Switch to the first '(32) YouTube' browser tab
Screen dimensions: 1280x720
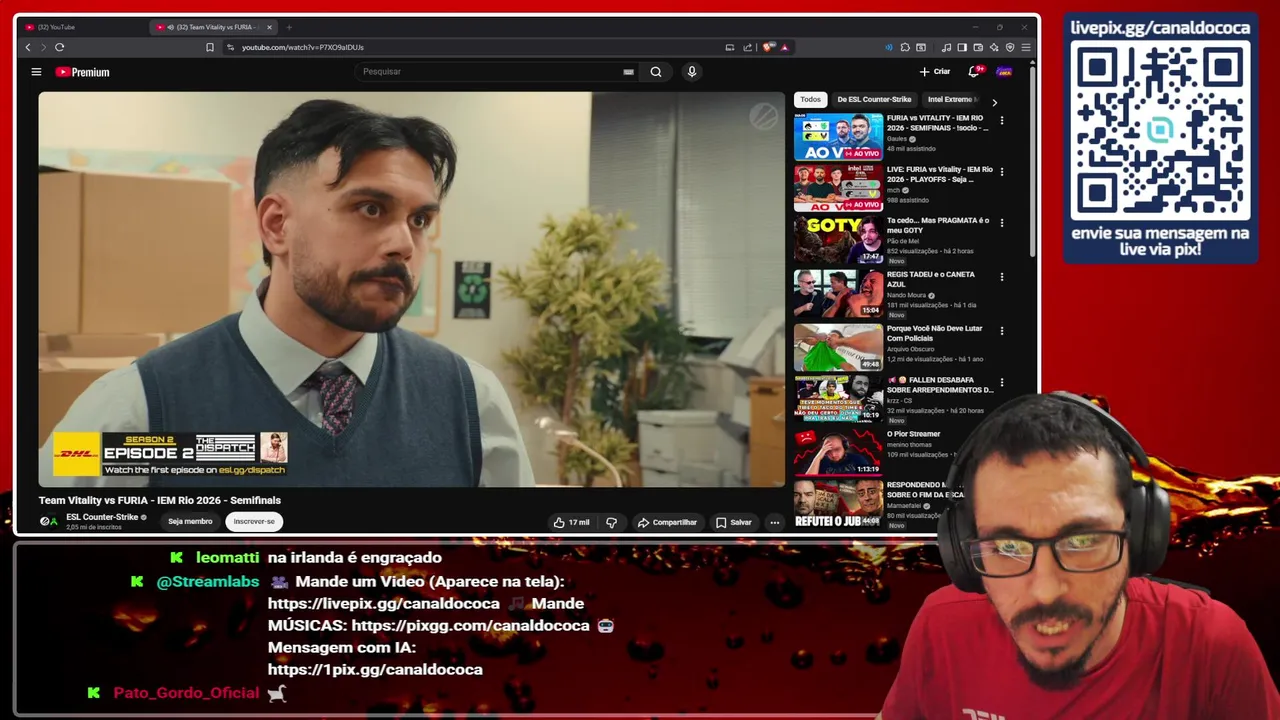80,27
